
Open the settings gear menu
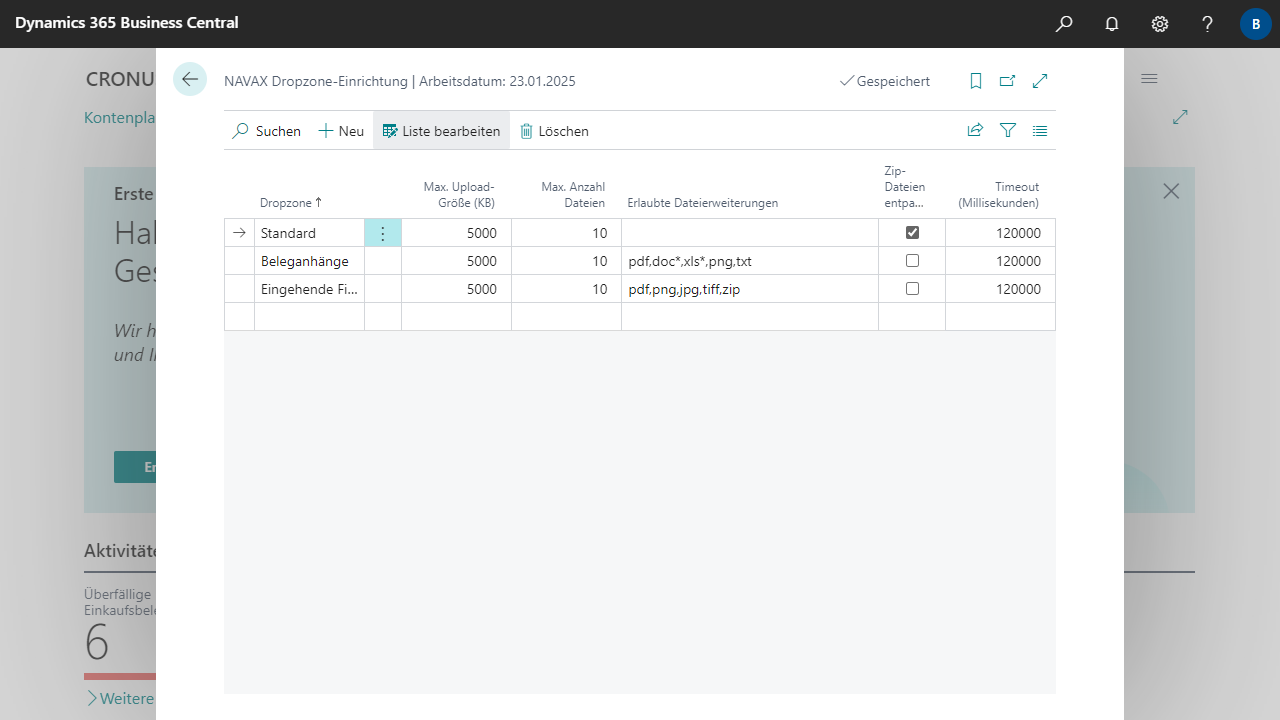(1160, 24)
